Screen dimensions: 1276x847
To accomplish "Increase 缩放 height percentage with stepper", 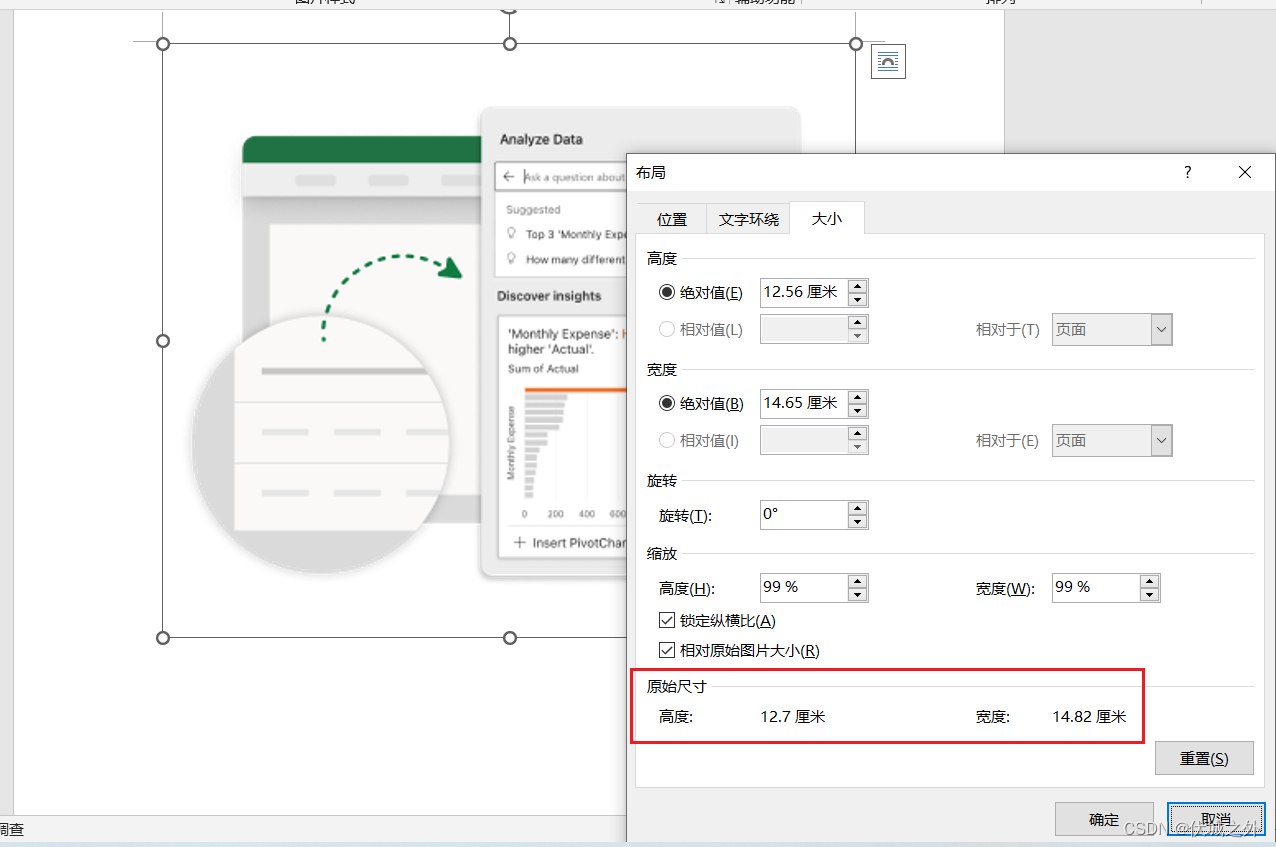I will [857, 582].
